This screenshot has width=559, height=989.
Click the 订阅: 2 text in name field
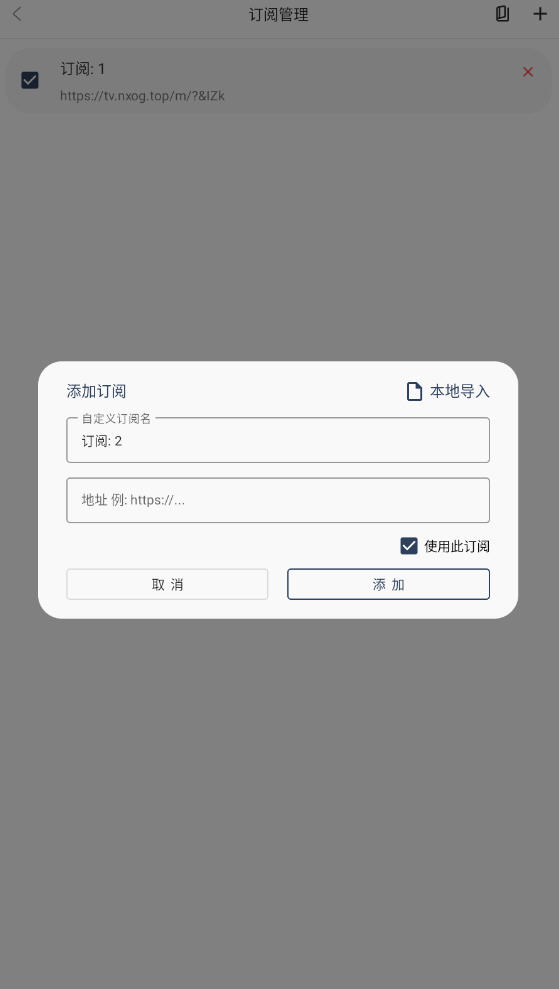click(102, 441)
